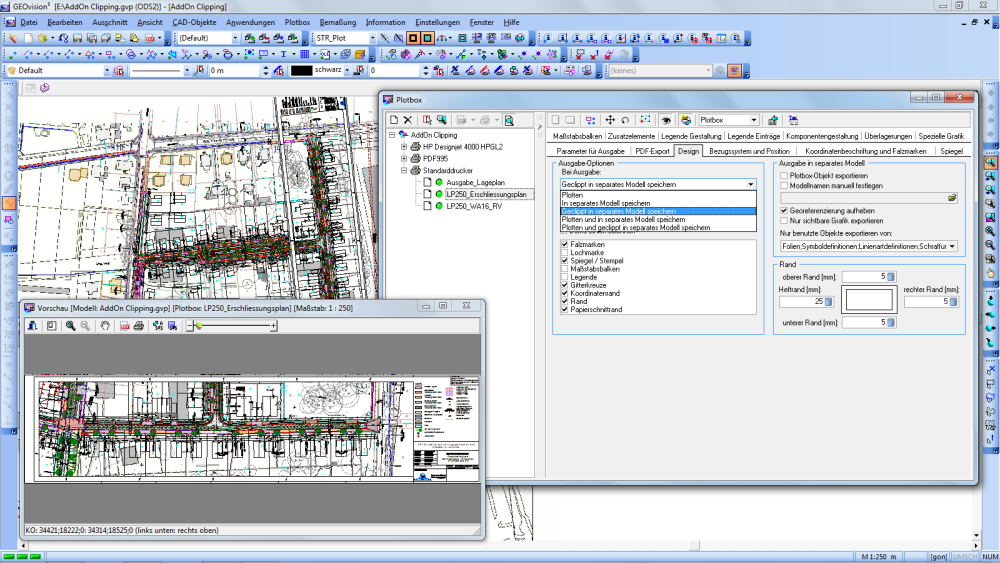Open the Bemaßung menu

(338, 21)
